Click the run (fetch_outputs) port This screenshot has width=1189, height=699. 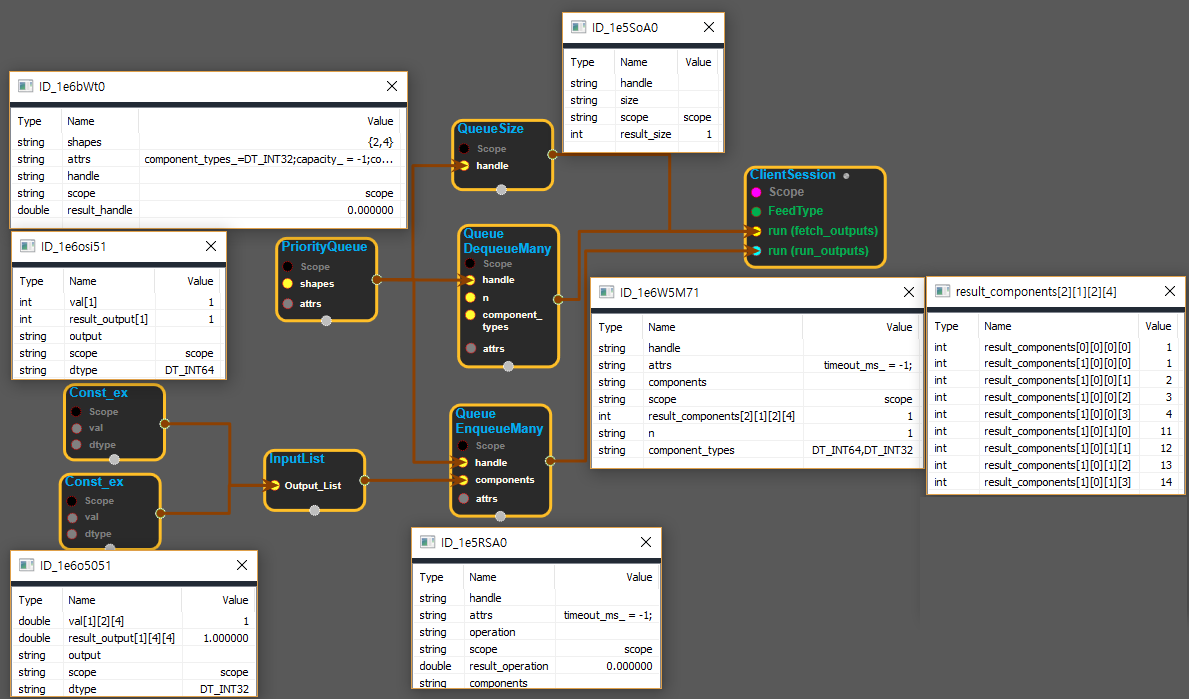tap(757, 231)
